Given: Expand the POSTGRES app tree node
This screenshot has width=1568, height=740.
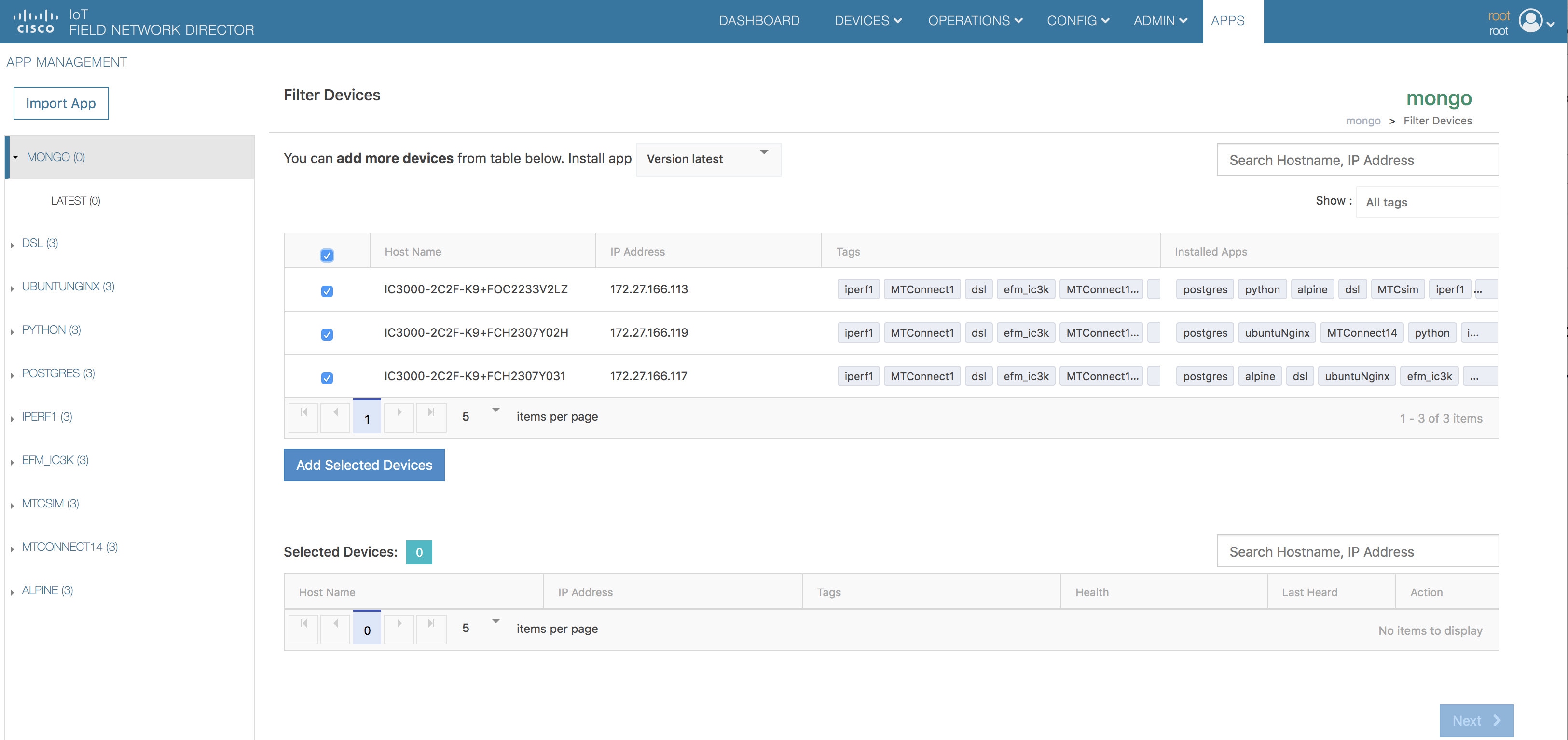Looking at the screenshot, I should pyautogui.click(x=12, y=375).
